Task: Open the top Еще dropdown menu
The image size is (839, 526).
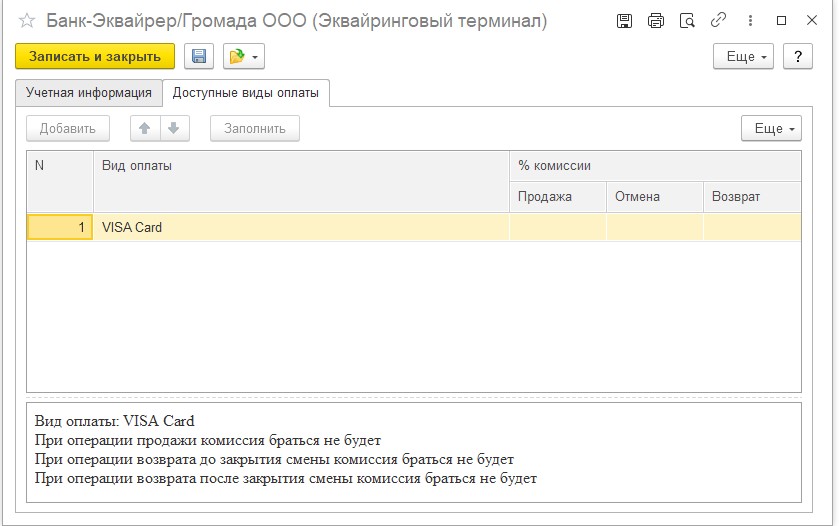Action: [743, 57]
